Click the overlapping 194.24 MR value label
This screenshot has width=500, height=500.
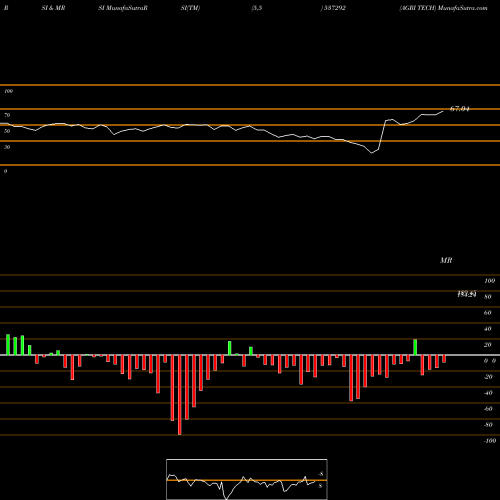click(467, 294)
